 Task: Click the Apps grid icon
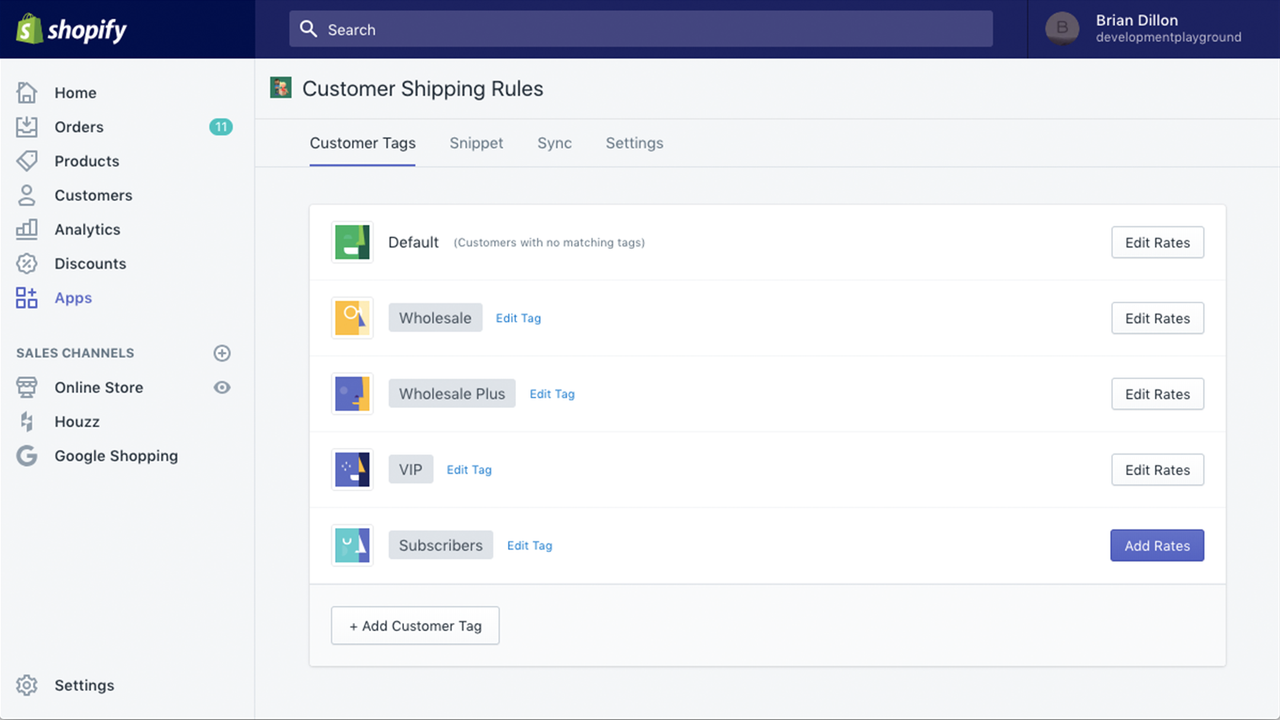coord(27,298)
